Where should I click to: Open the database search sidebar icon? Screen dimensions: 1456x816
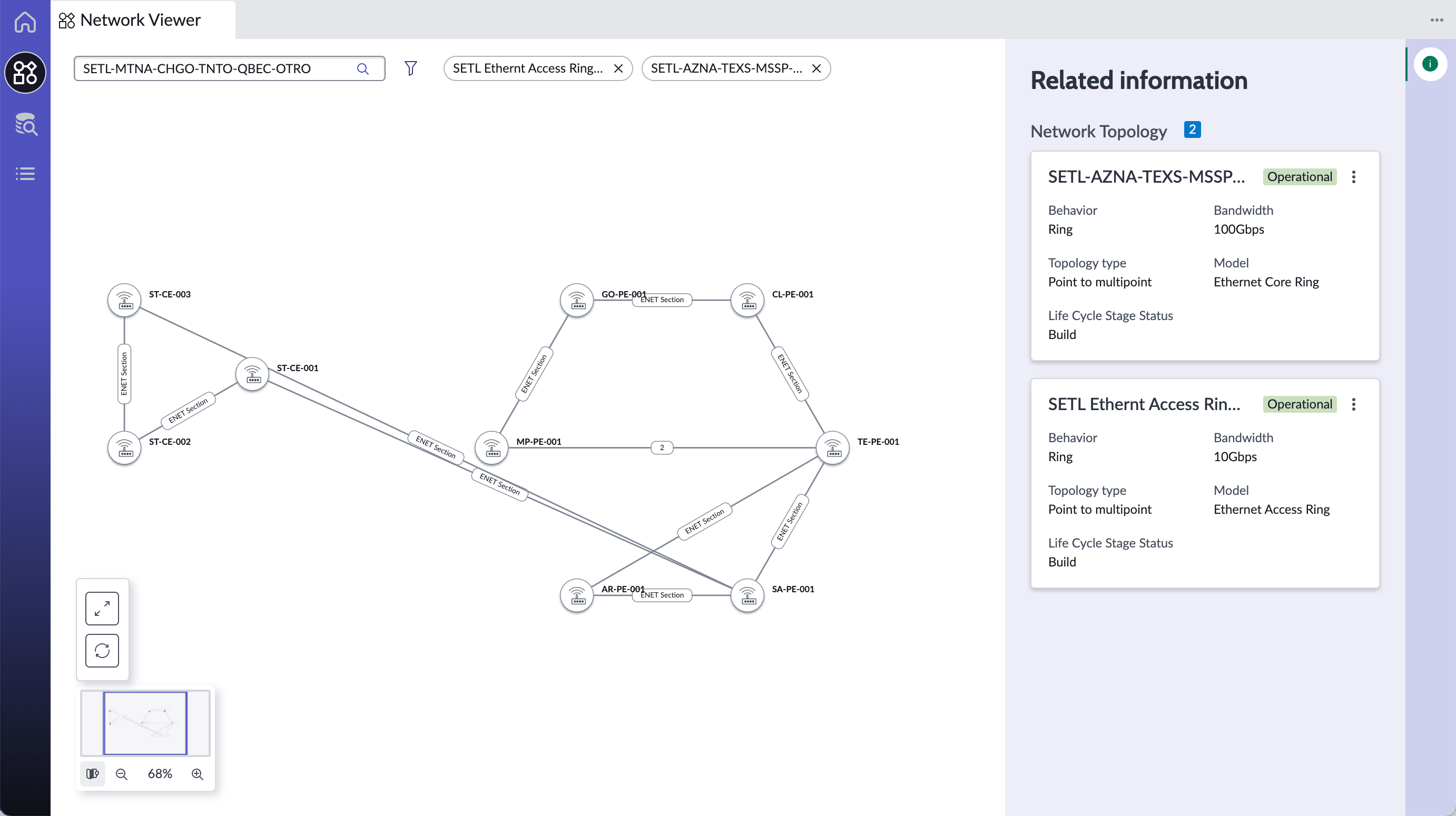click(x=25, y=124)
